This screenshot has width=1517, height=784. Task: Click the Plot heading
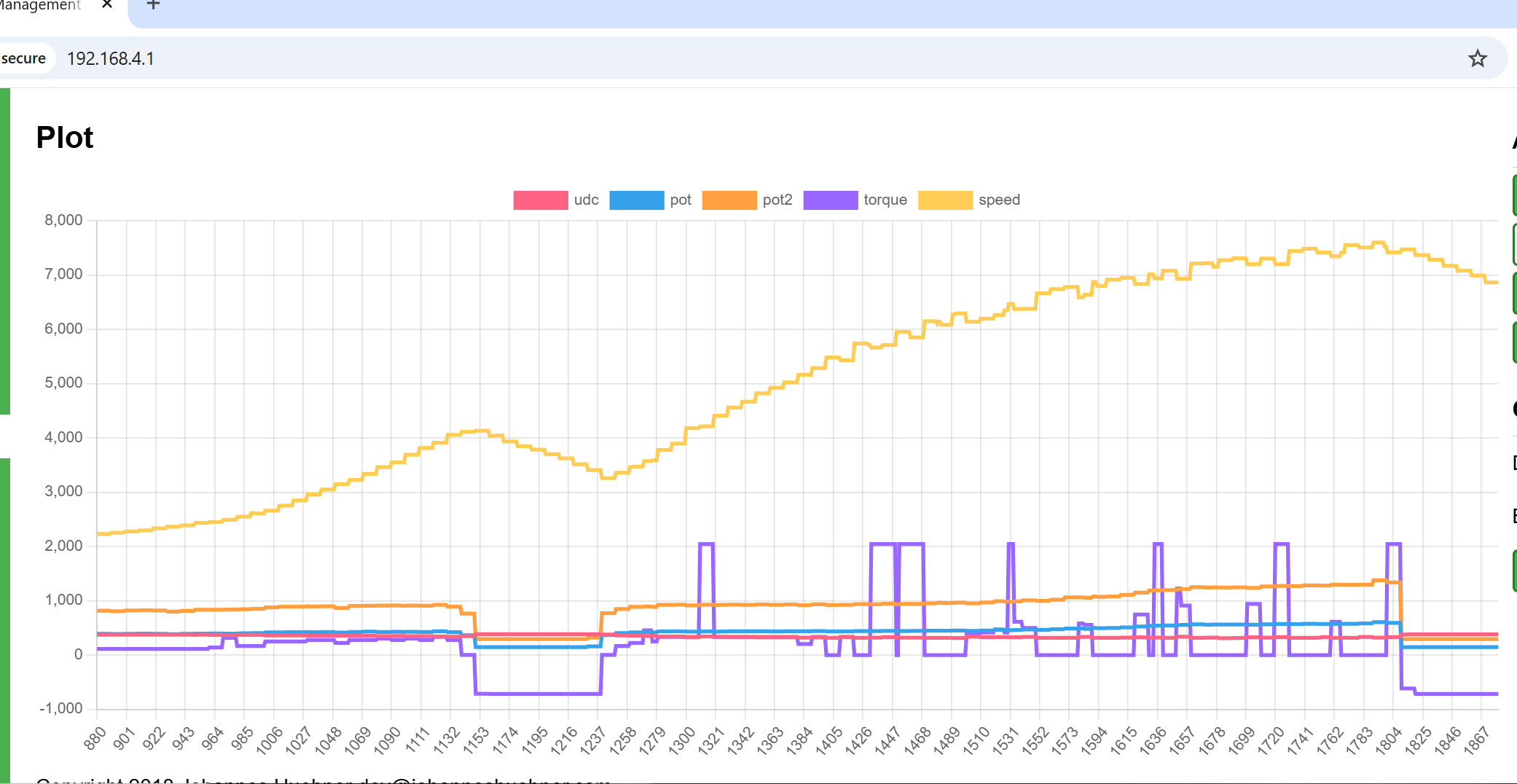tap(65, 138)
